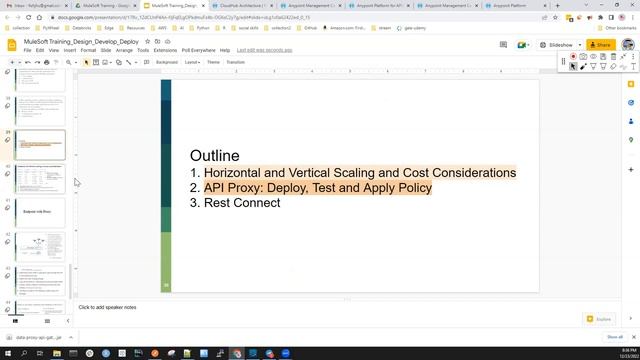
Task: Open the comment history icon
Action: click(x=503, y=45)
